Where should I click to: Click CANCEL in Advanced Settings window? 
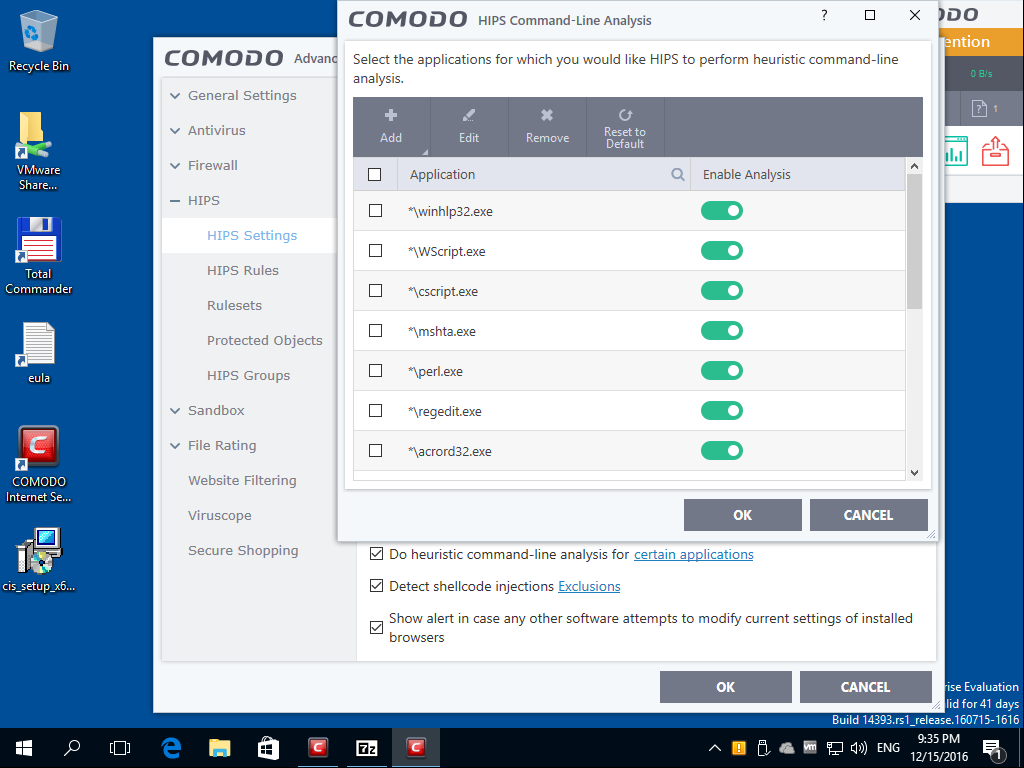(865, 687)
